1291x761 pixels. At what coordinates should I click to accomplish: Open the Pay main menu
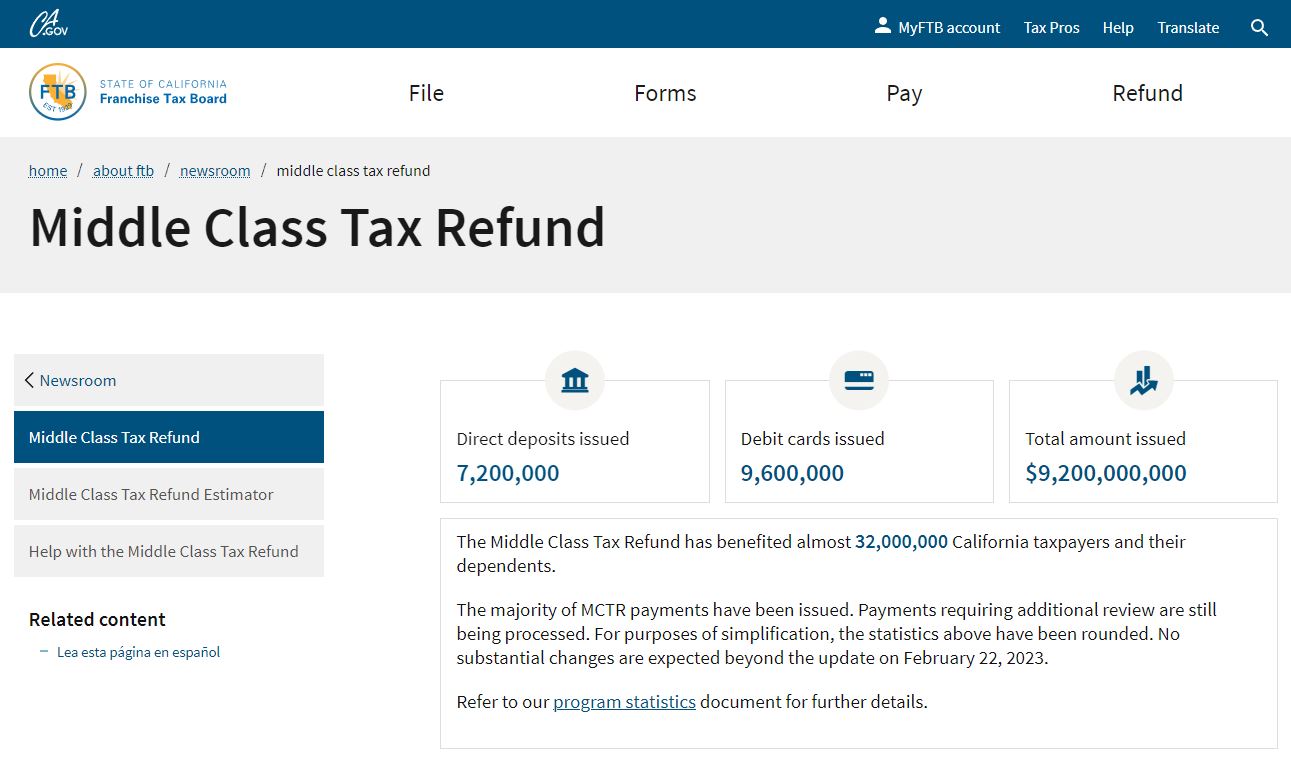(904, 93)
